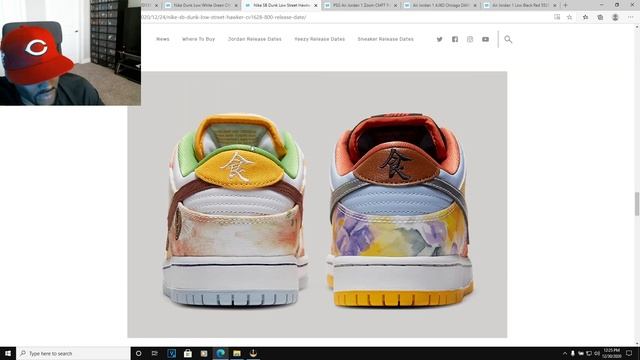Click the address bar URL
This screenshot has width=640, height=360.
(x=224, y=17)
